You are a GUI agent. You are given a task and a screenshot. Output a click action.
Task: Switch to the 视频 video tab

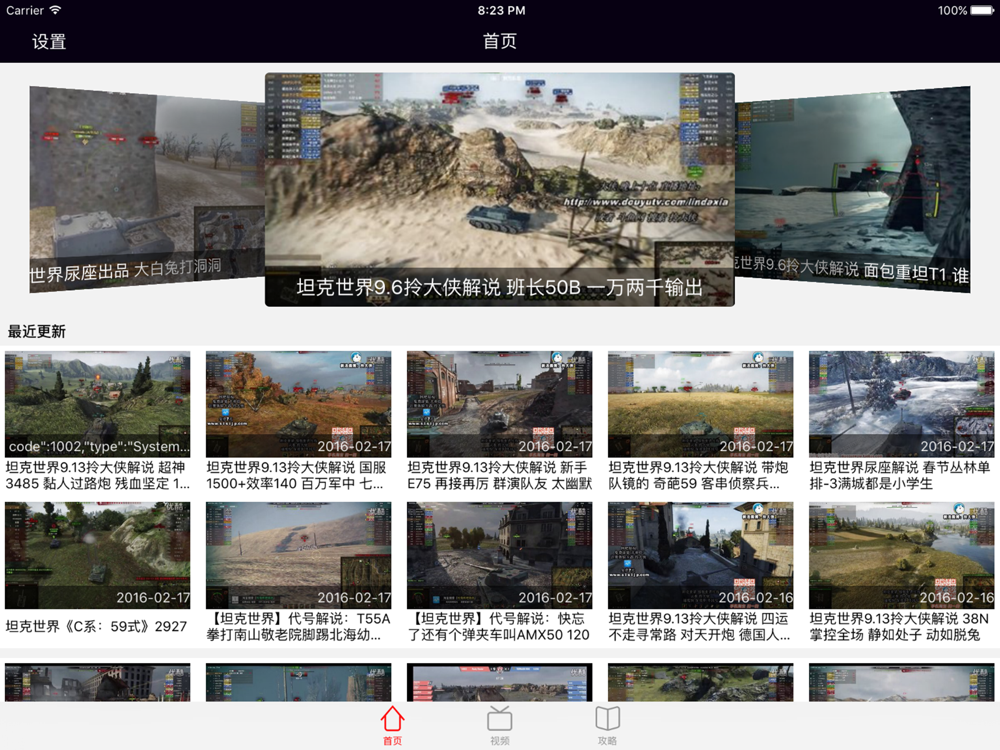coord(499,726)
